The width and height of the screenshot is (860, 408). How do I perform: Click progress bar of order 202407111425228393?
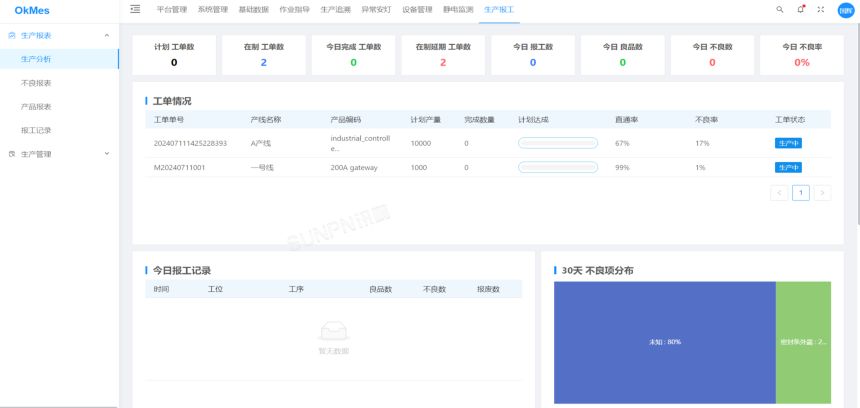[558, 143]
